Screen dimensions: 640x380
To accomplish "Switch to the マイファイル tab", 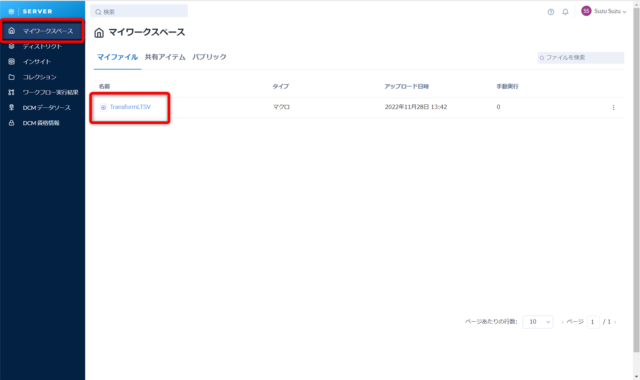I will pos(117,57).
